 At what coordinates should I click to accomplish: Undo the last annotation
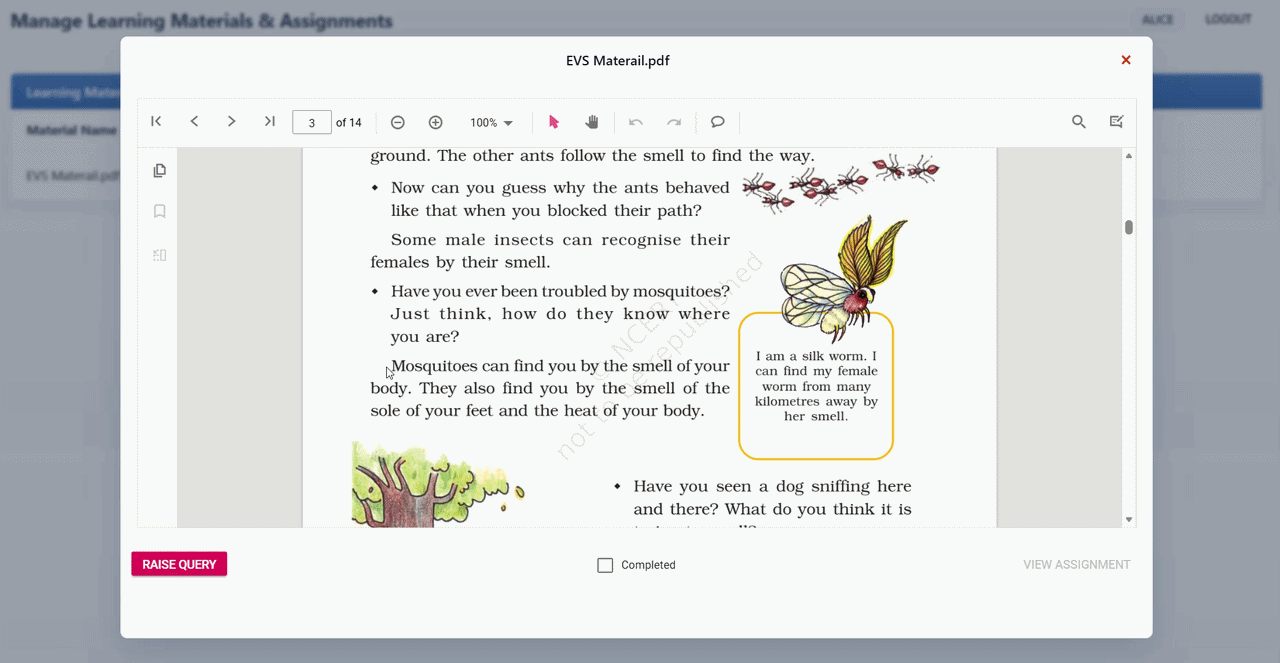[x=635, y=121]
